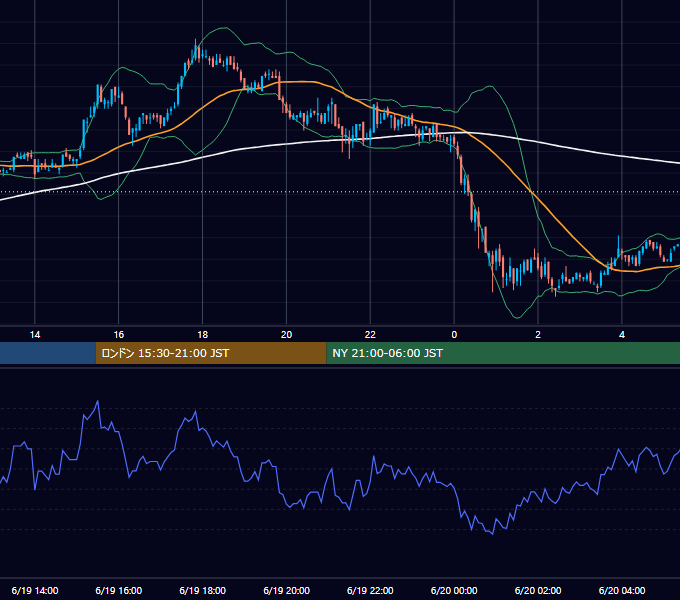Click the 6/19 22:00 date label

(370, 590)
